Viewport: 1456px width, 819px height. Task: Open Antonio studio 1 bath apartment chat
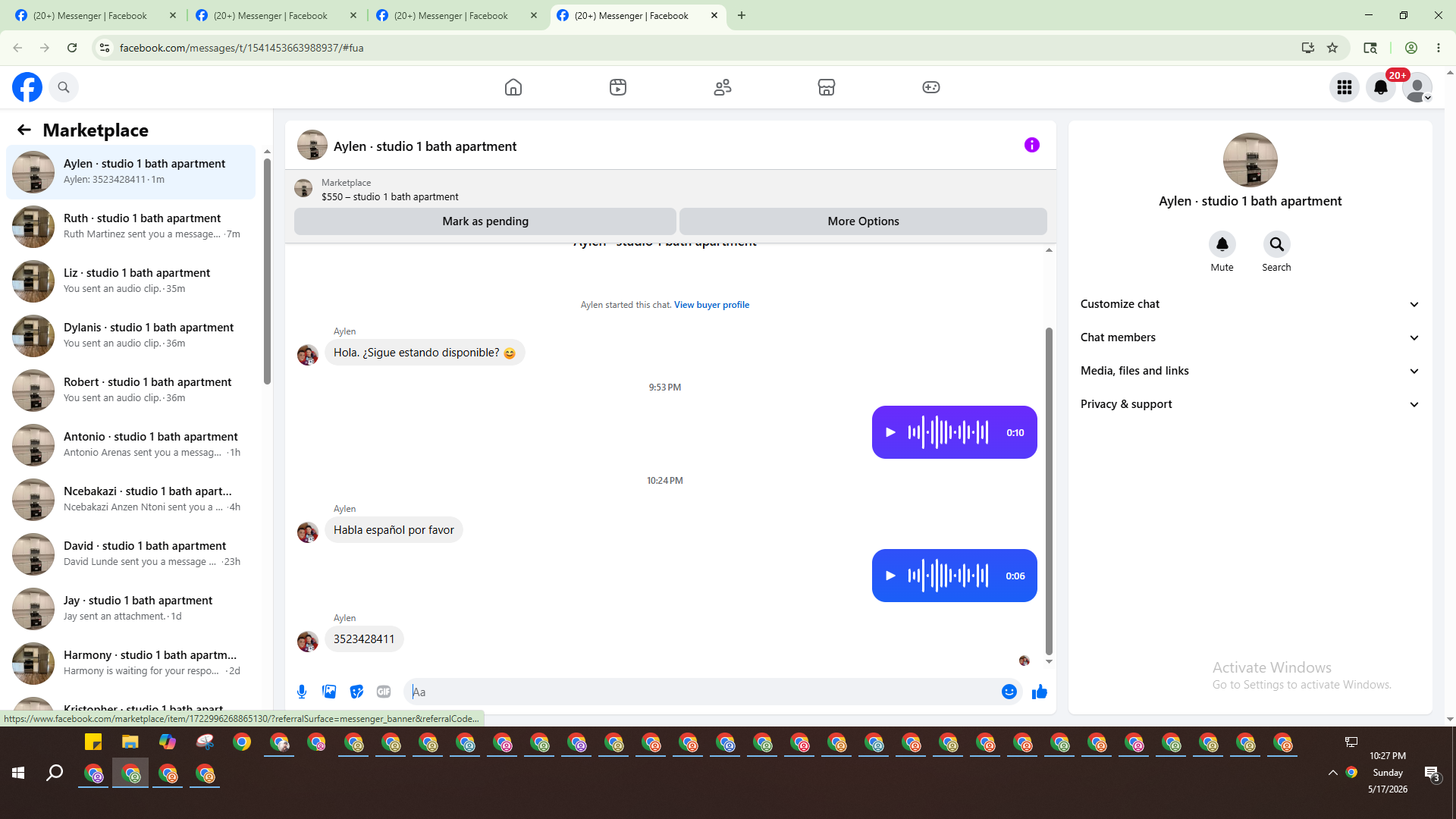click(x=130, y=445)
